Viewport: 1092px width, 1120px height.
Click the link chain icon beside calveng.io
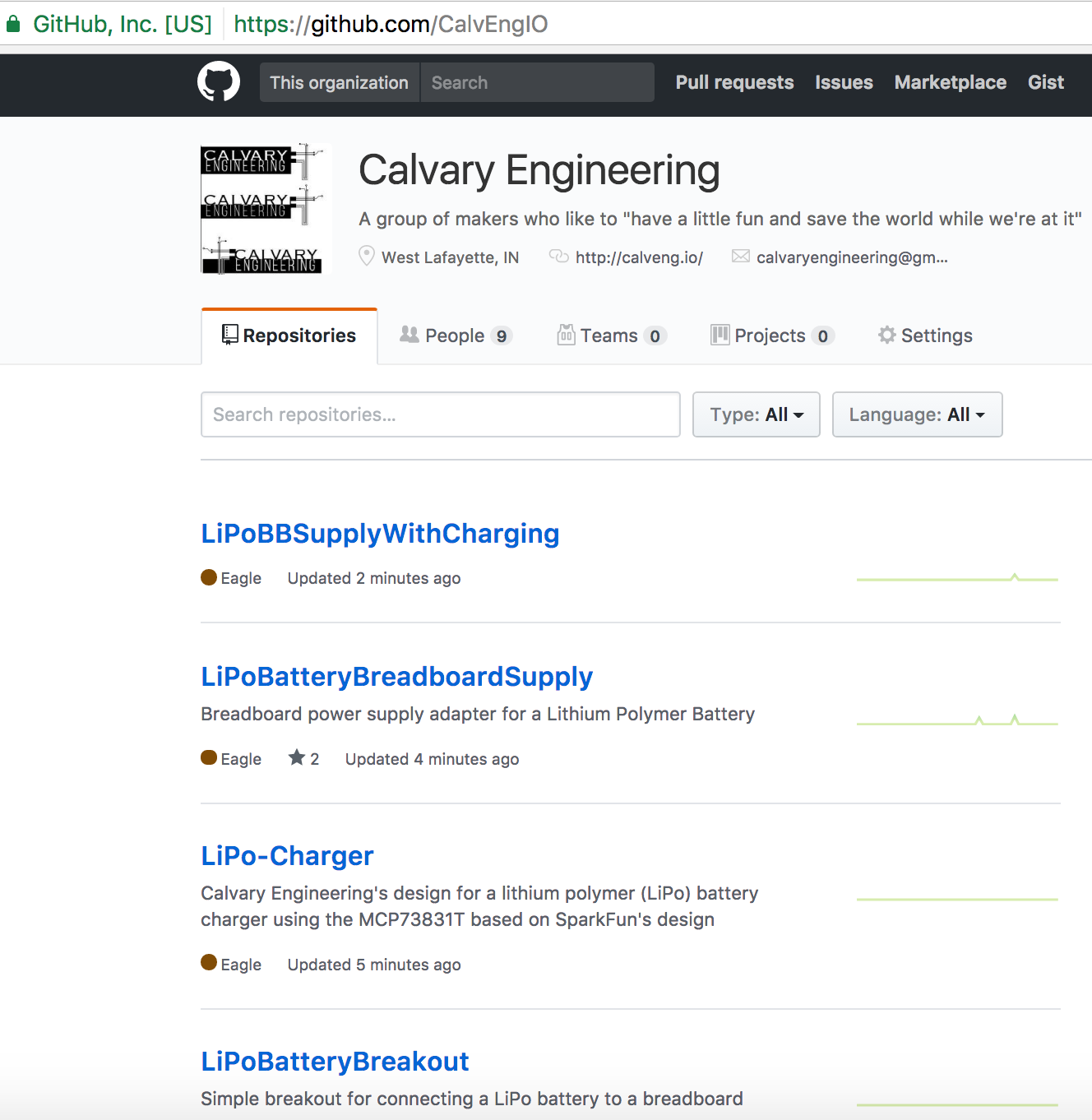[x=559, y=257]
